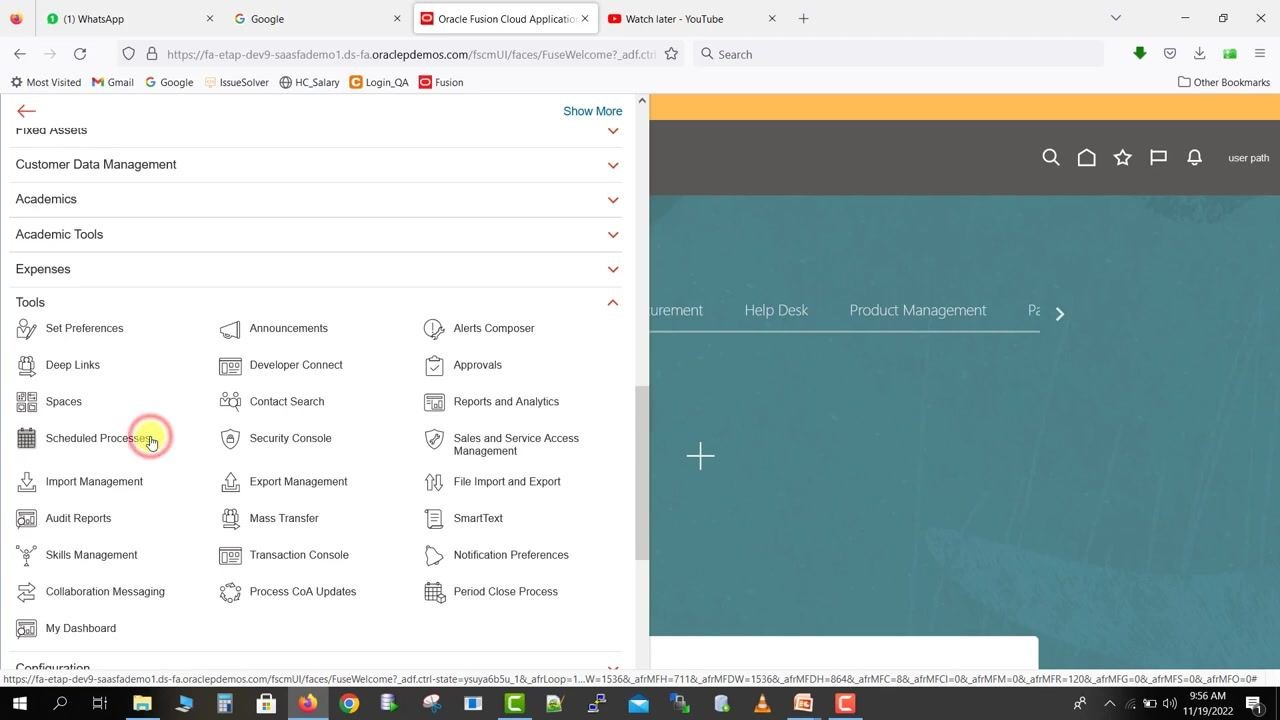1280x720 pixels.
Task: Switch to Google browser tab
Action: pyautogui.click(x=316, y=18)
